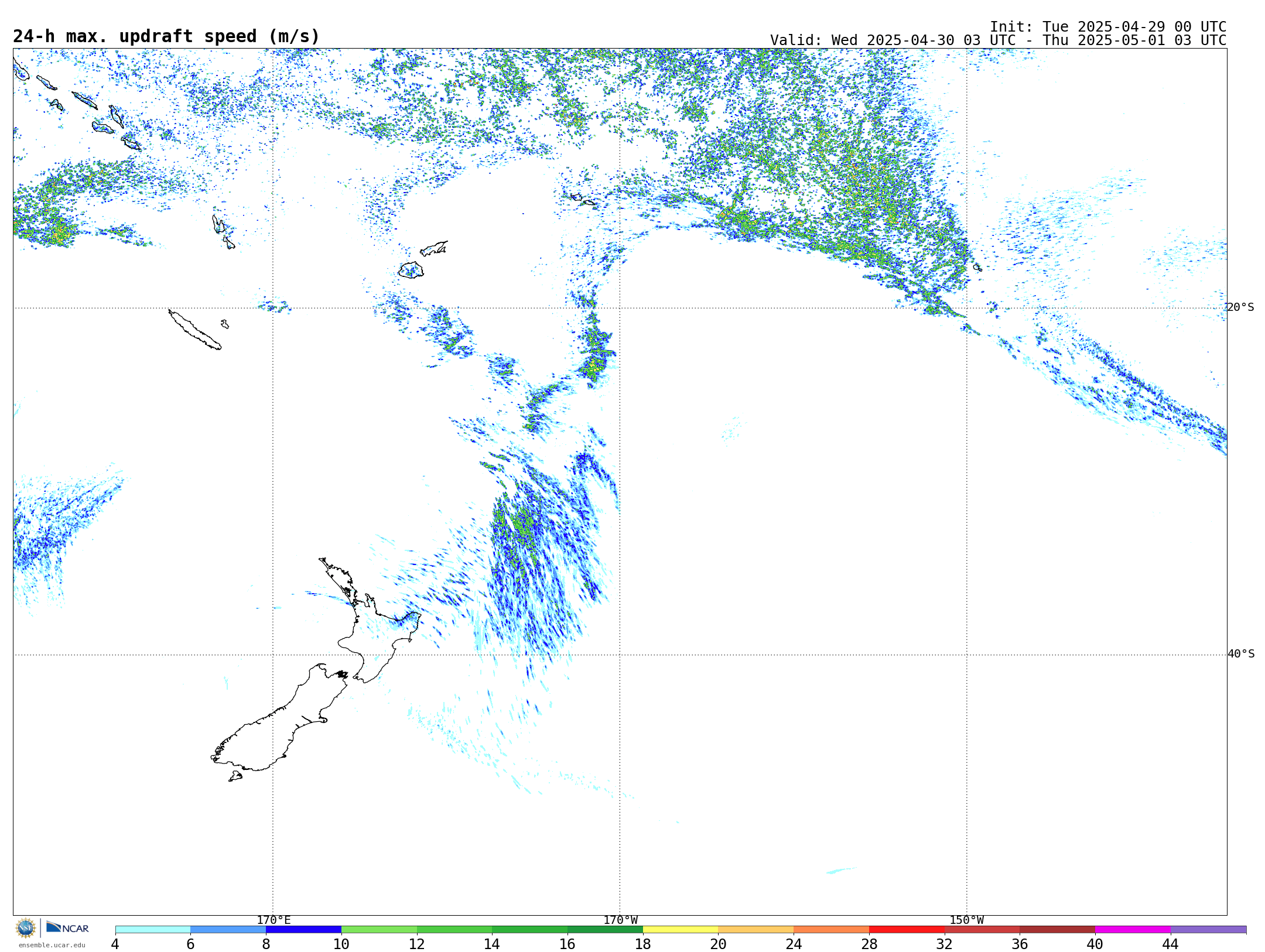Click the NCAR logo

67,927
